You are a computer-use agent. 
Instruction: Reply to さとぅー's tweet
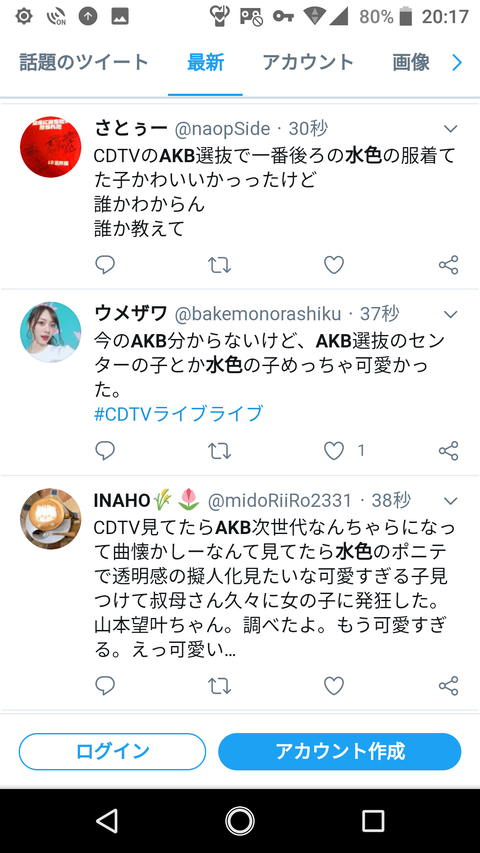click(105, 265)
